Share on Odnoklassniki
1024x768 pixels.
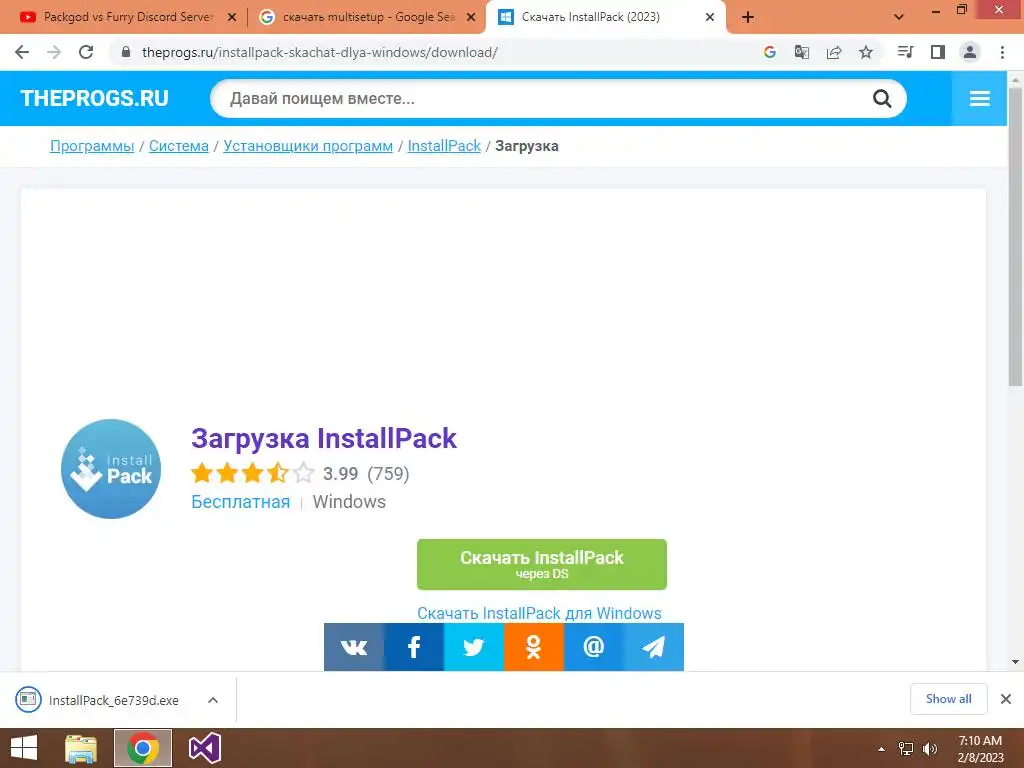click(x=534, y=647)
